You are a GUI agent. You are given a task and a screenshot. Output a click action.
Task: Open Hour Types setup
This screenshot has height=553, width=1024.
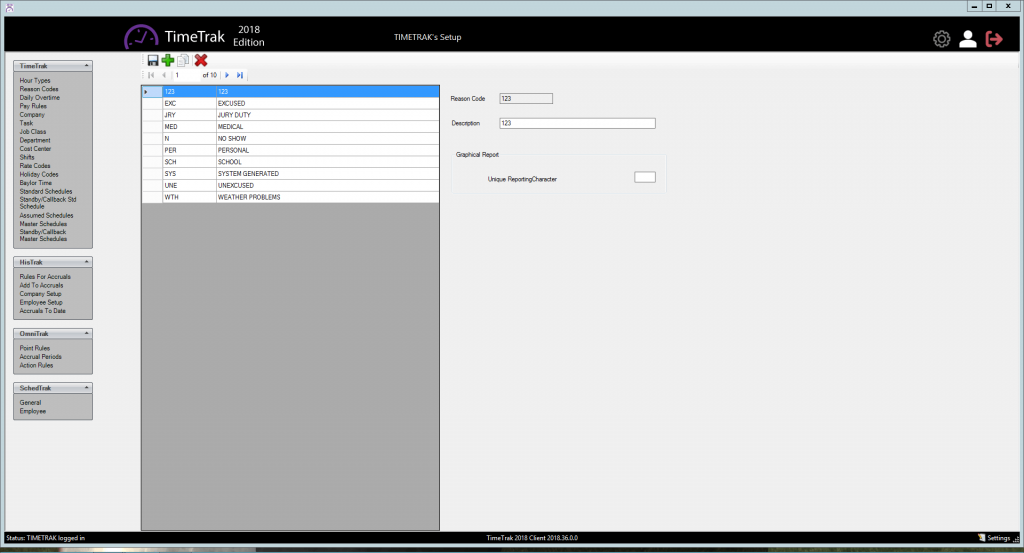pos(35,80)
